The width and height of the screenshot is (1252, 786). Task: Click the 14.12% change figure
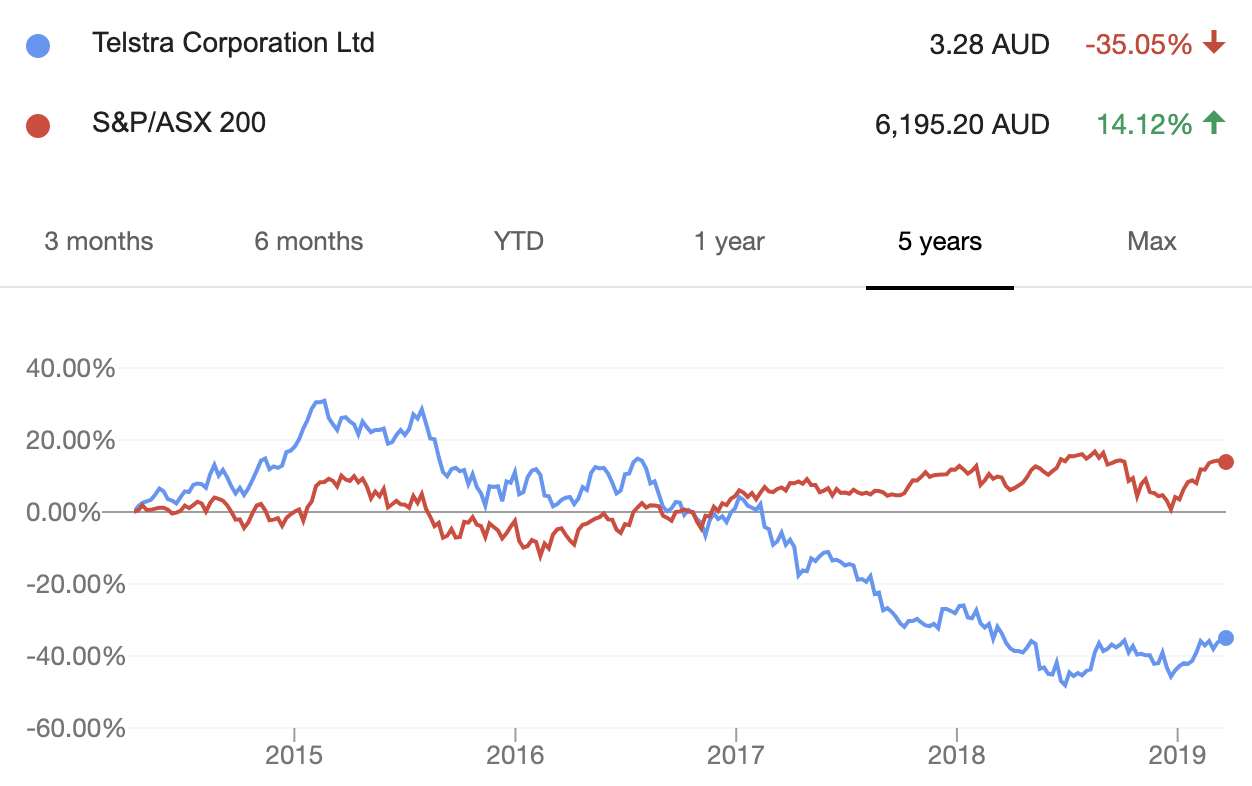click(1144, 124)
